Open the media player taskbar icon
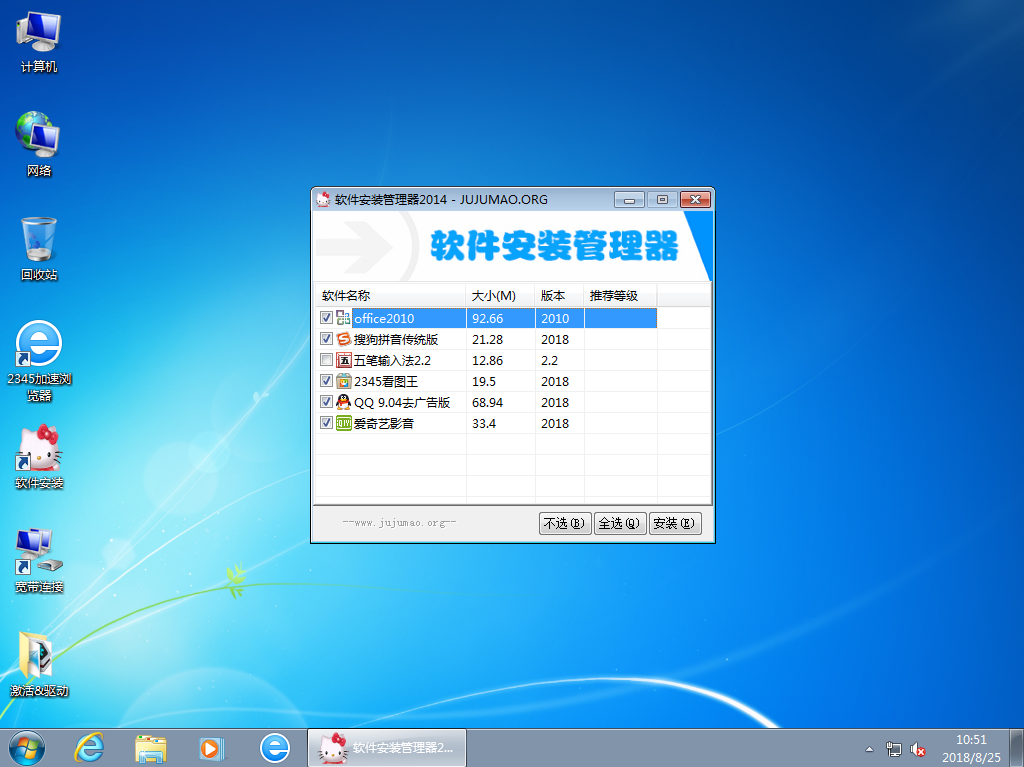This screenshot has height=767, width=1024. pyautogui.click(x=211, y=747)
